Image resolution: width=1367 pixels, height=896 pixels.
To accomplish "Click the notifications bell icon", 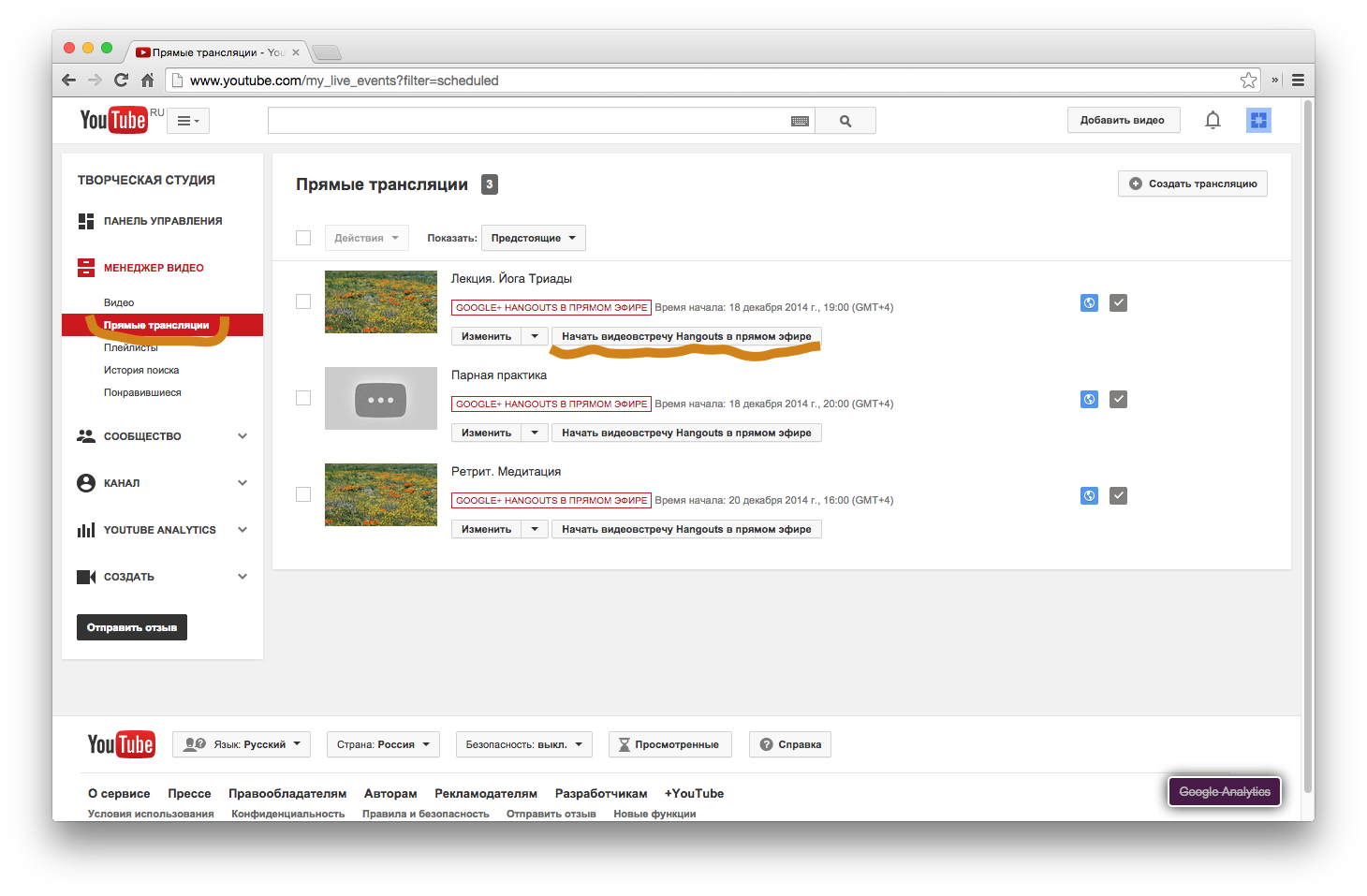I will pos(1213,120).
